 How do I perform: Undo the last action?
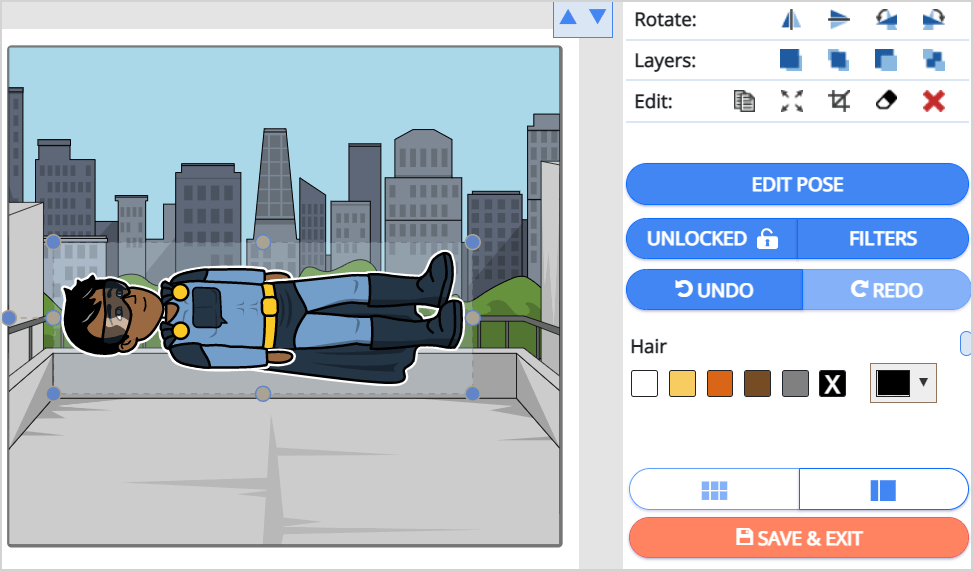click(714, 290)
